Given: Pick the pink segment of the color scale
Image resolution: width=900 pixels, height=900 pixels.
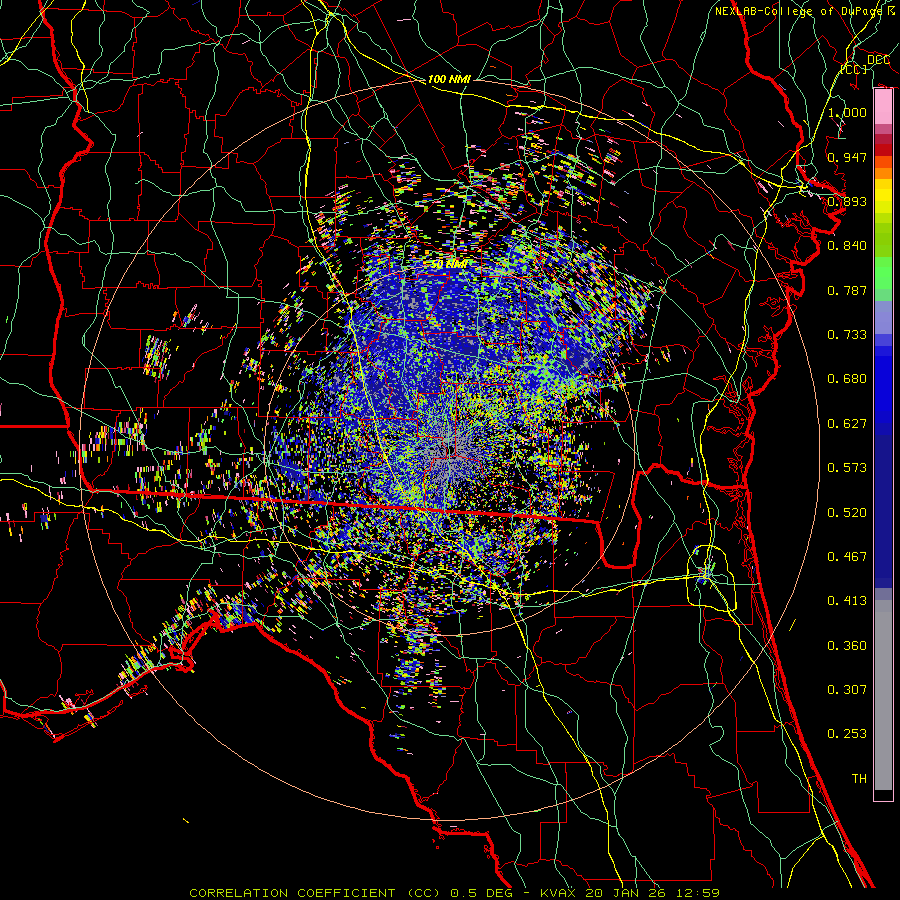Looking at the screenshot, I should tap(883, 107).
